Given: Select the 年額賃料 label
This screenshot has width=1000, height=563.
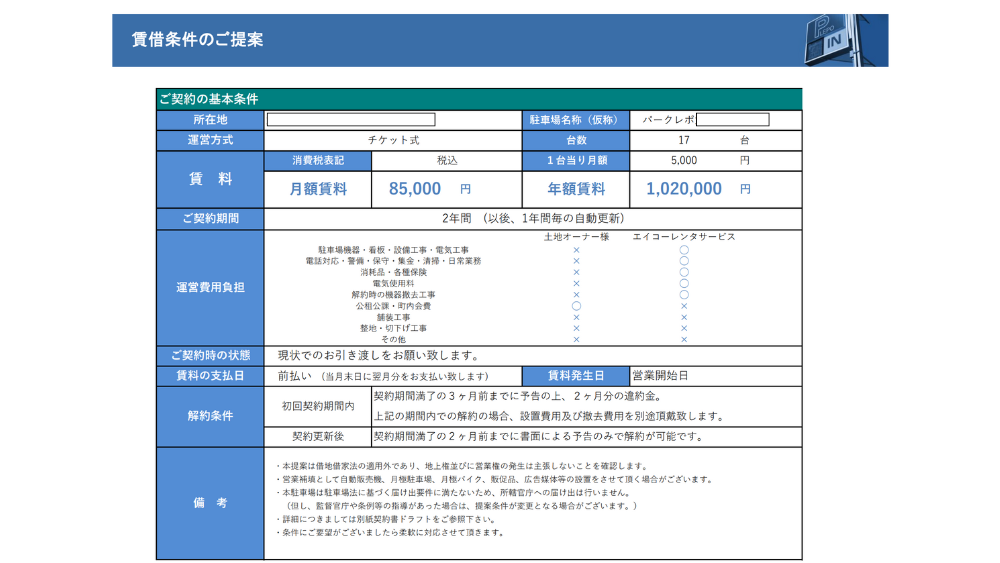Looking at the screenshot, I should 576,189.
